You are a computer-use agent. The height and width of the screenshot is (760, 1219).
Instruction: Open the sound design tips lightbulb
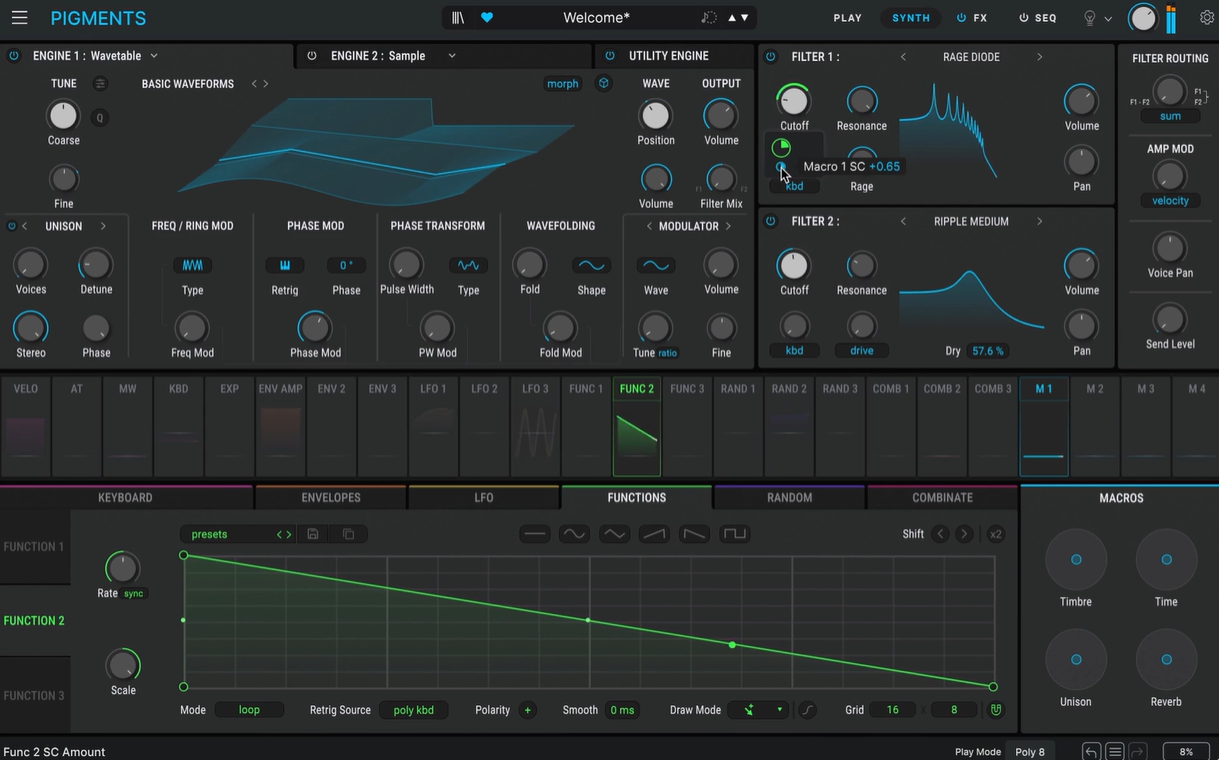1090,18
